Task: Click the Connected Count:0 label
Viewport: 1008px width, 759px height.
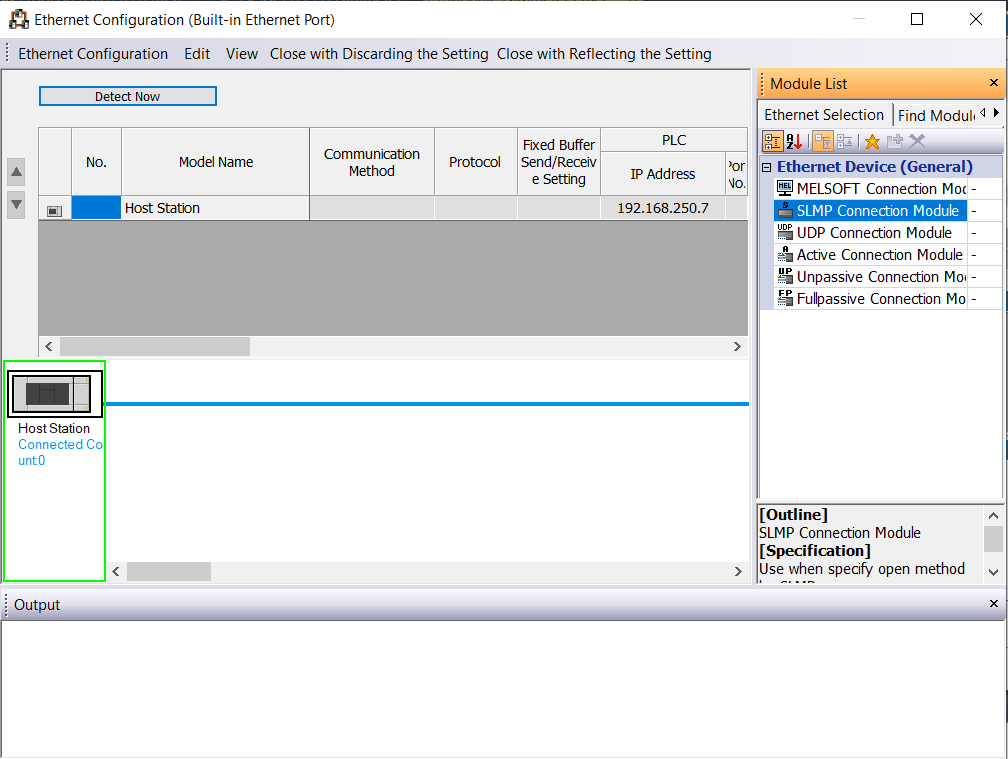Action: coord(60,452)
